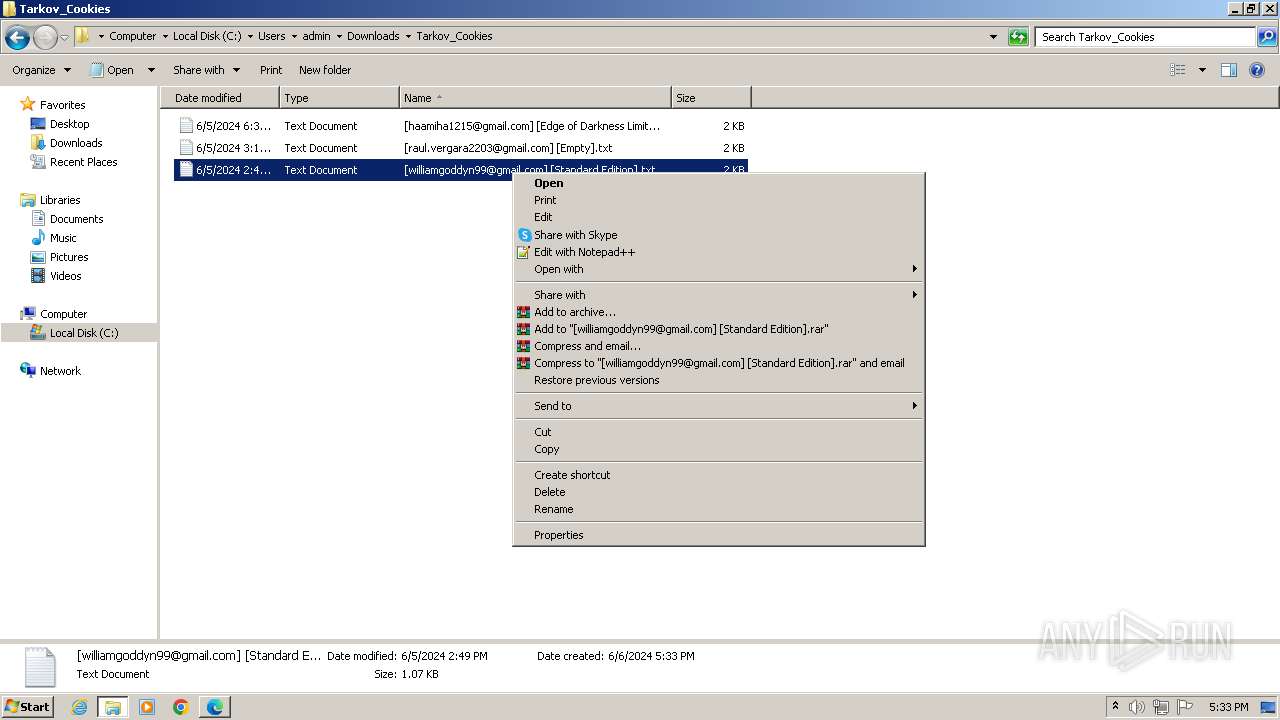Show hidden tray icons arrow
Viewport: 1280px width, 720px height.
pyautogui.click(x=1115, y=706)
